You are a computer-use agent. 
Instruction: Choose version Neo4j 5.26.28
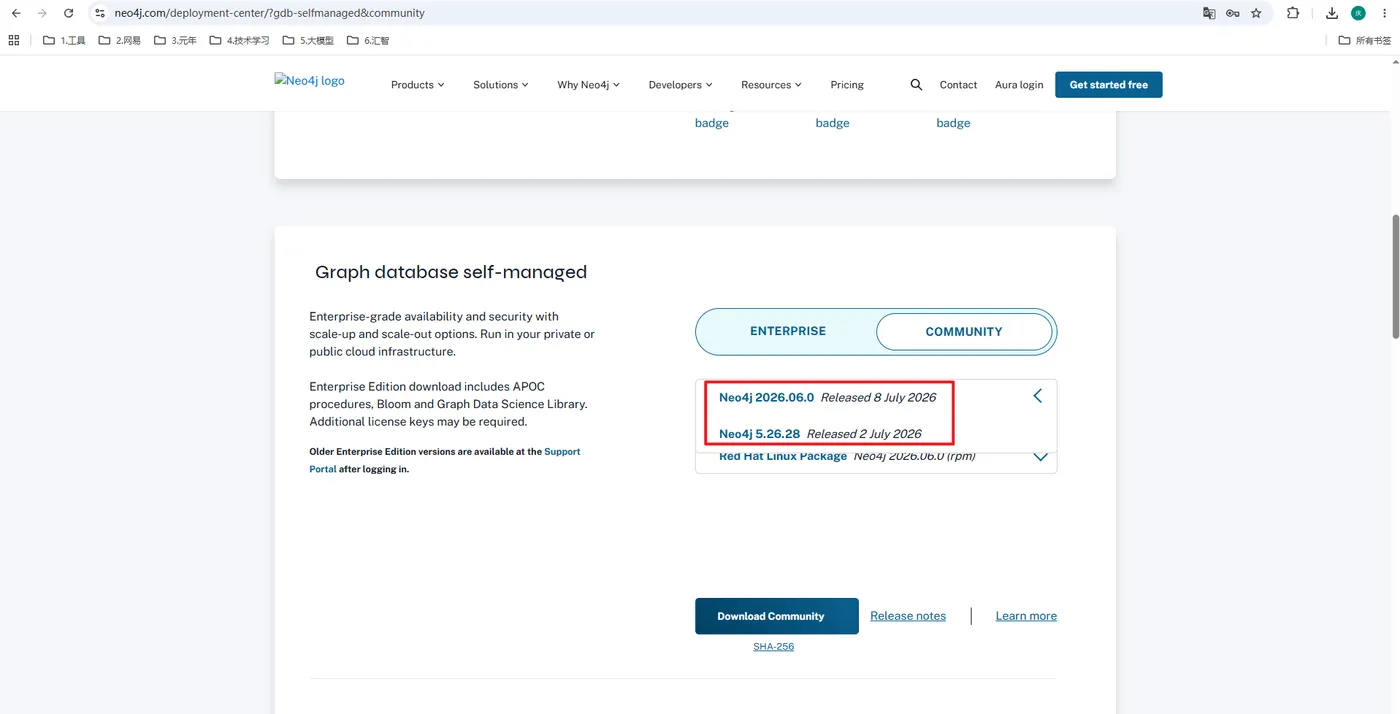(x=820, y=434)
